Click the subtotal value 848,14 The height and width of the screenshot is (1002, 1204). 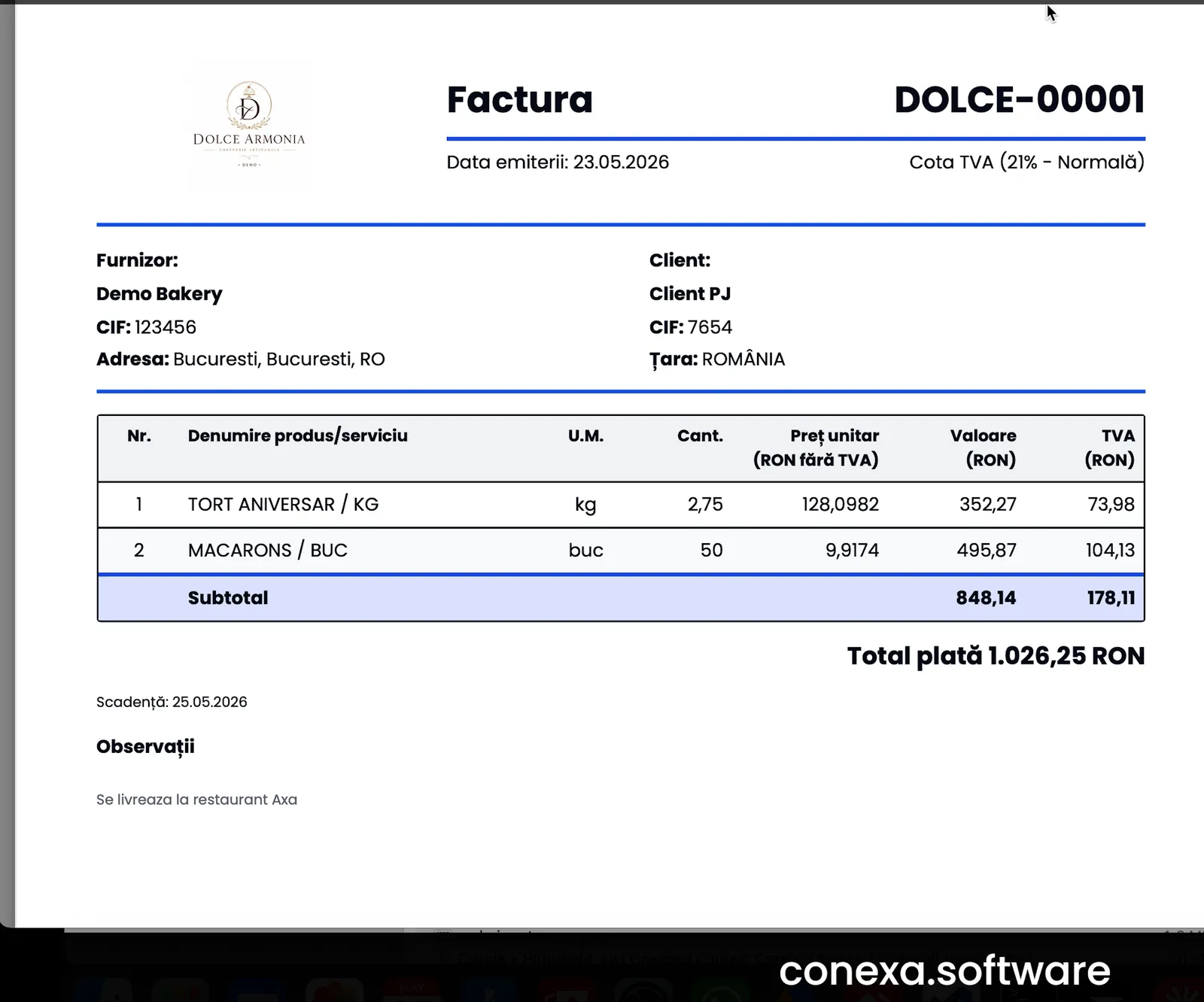coord(986,598)
